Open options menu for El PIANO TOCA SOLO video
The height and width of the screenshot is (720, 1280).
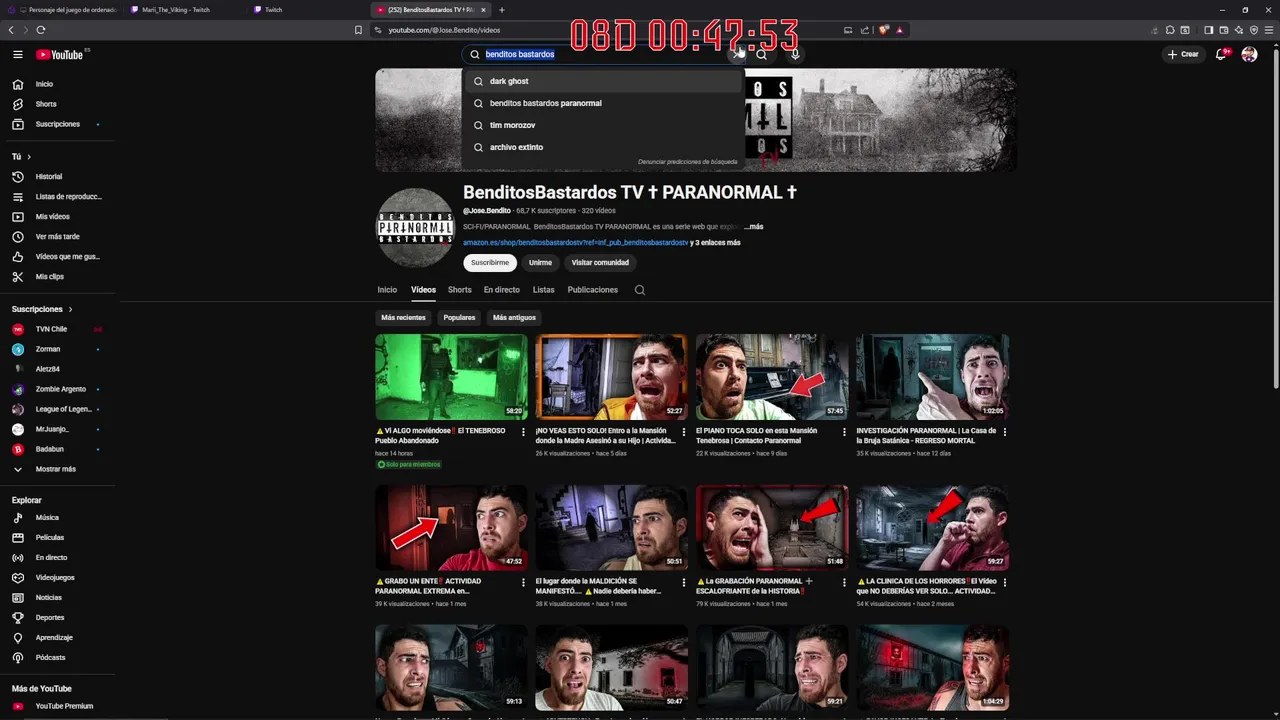(x=845, y=432)
